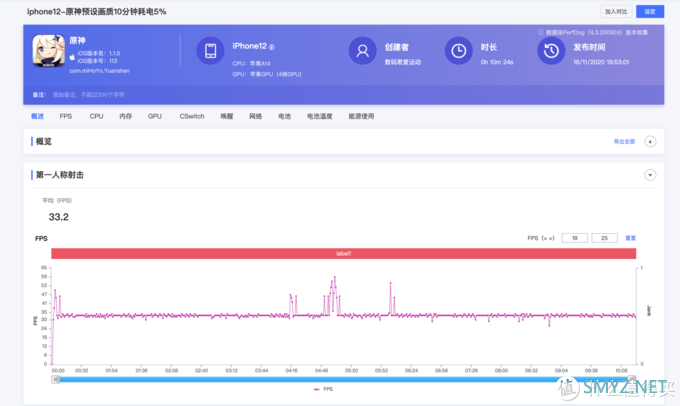Click the 版本收集 text in the header
Image resolution: width=680 pixels, height=406 pixels.
point(637,33)
